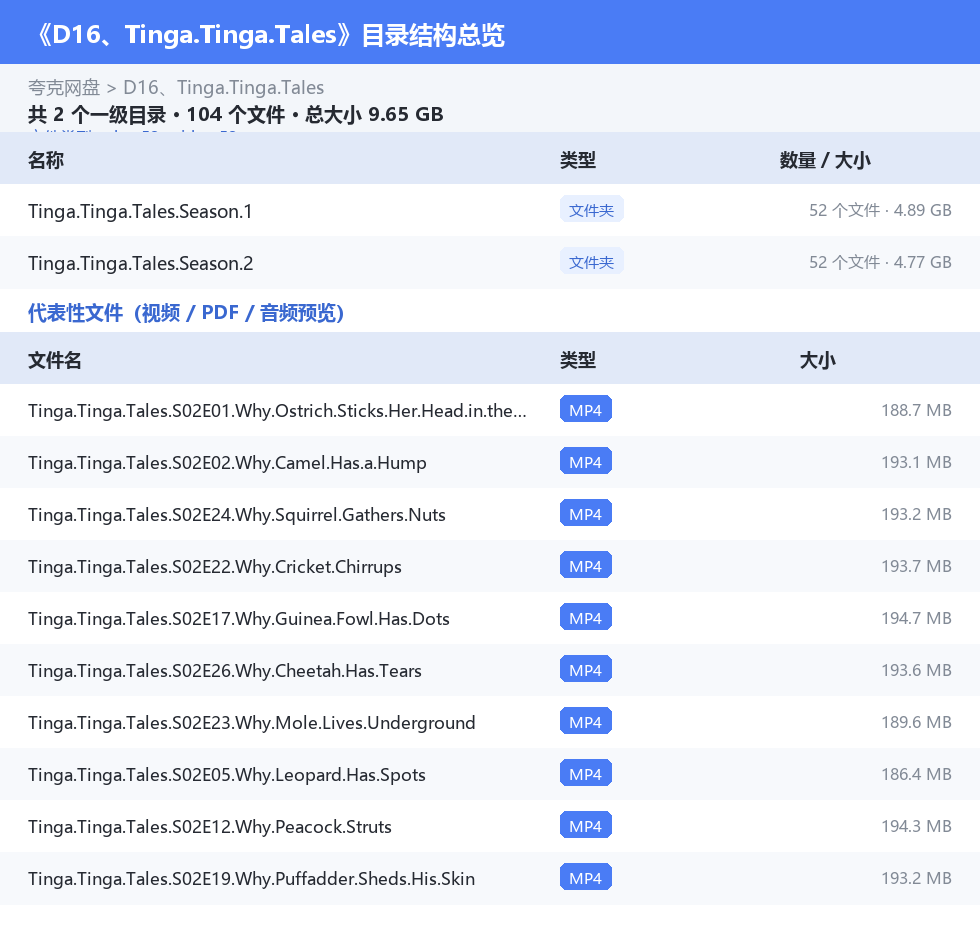Click the MP4 tag on the Camel row

coord(586,461)
